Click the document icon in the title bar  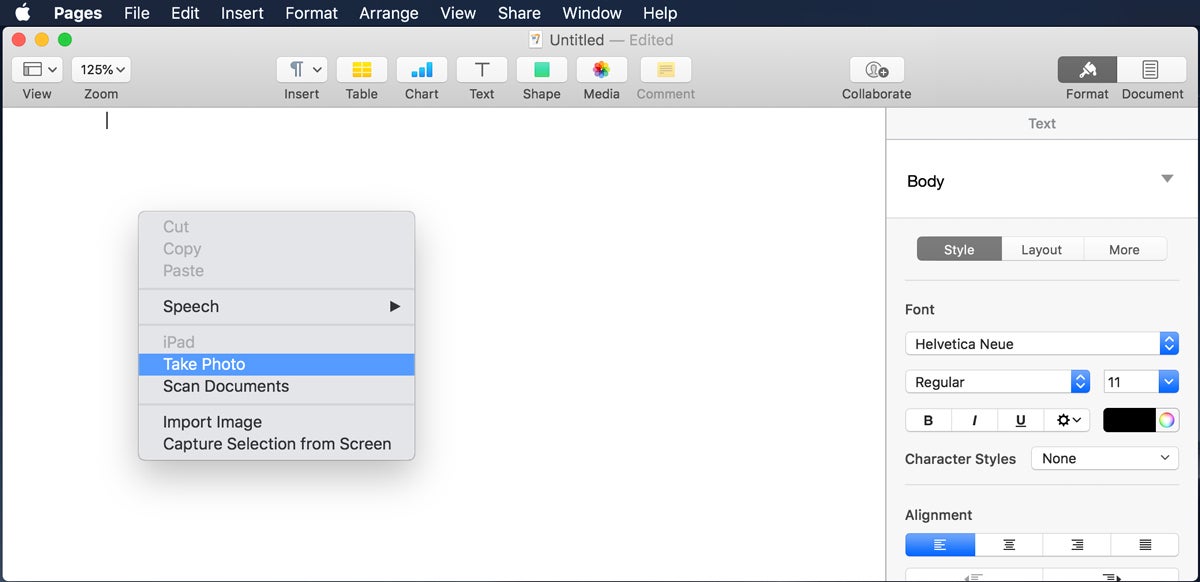pos(537,40)
